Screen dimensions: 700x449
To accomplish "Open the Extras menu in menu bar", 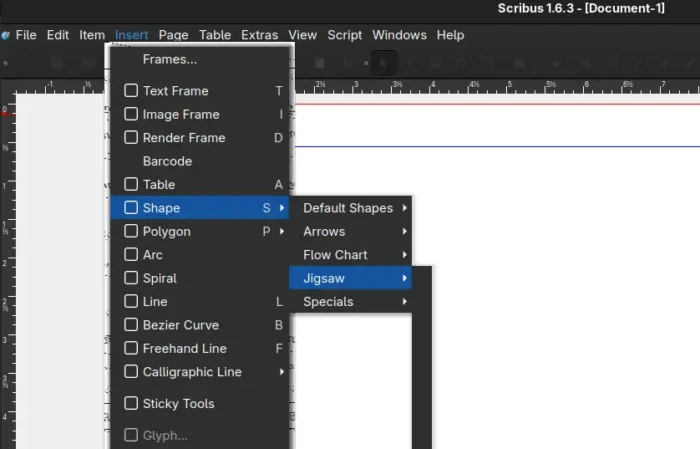I will pyautogui.click(x=260, y=35).
